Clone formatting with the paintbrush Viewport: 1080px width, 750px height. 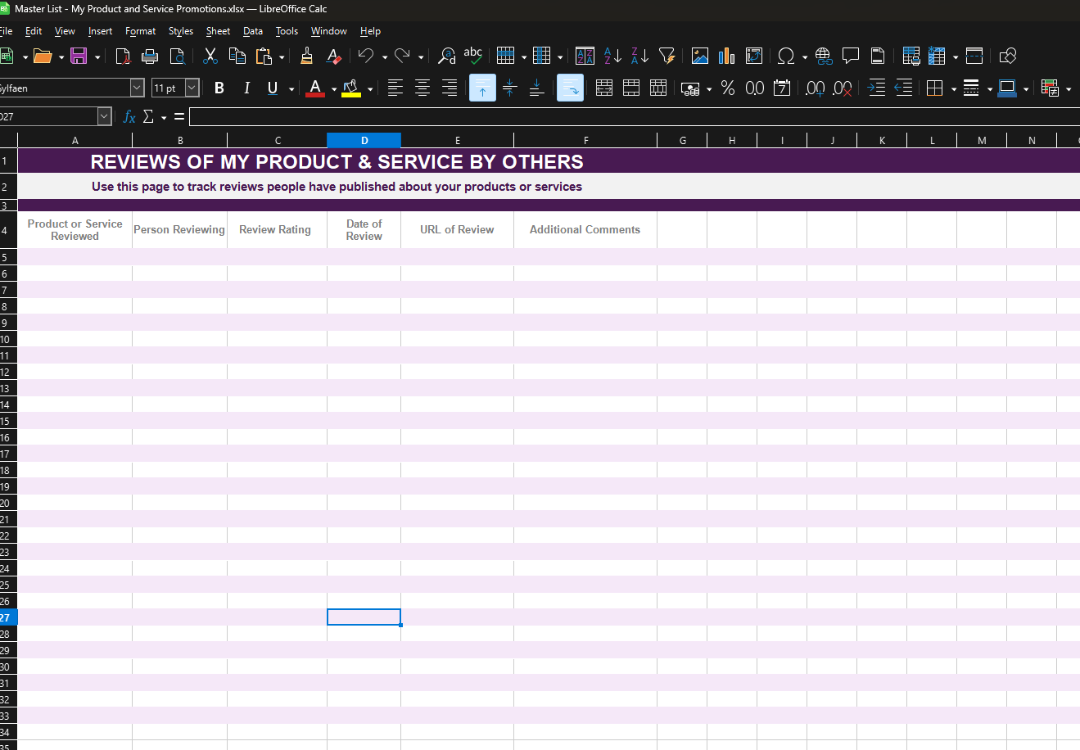[x=307, y=56]
